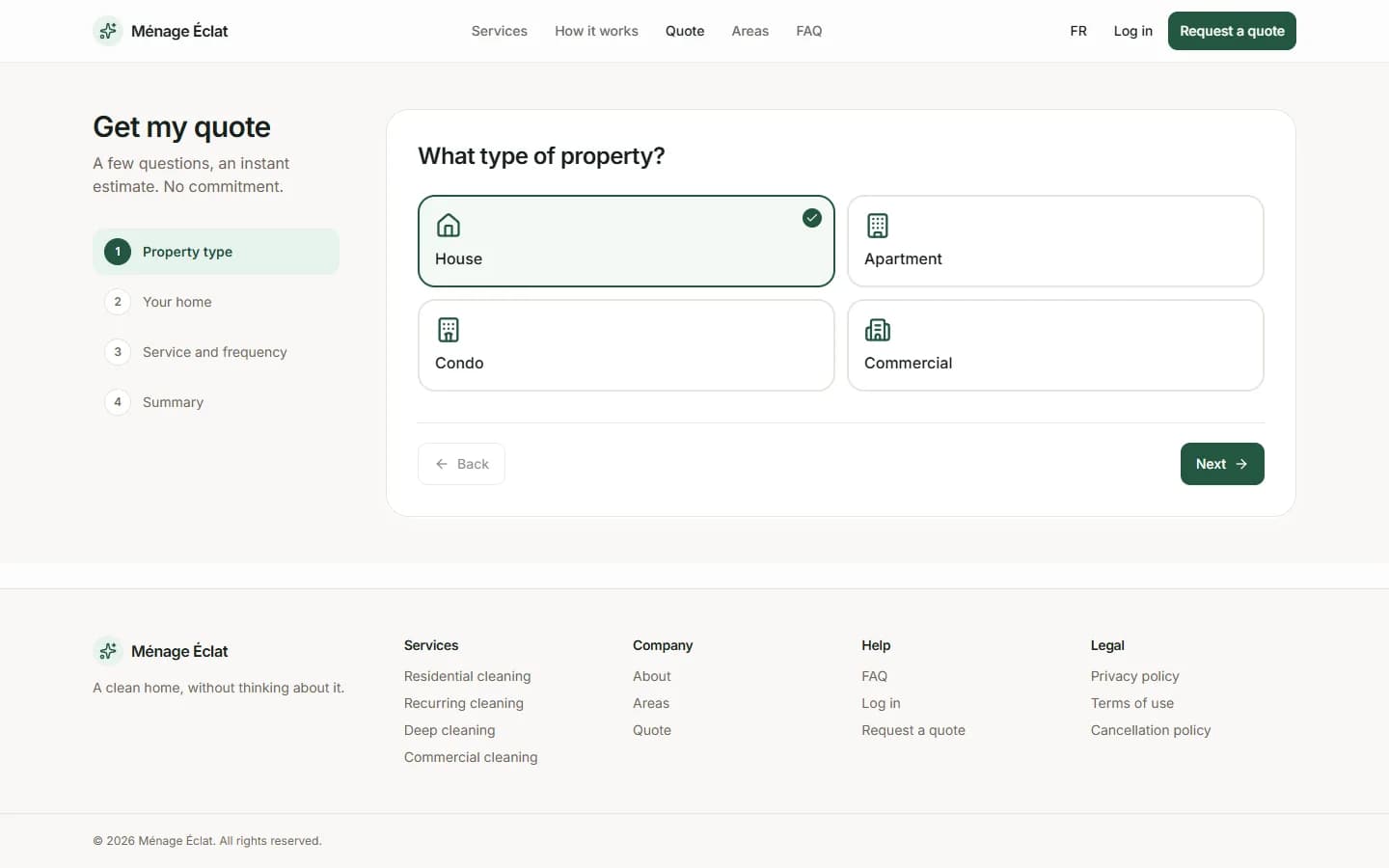Click the building icon on the Condo card

(x=449, y=330)
